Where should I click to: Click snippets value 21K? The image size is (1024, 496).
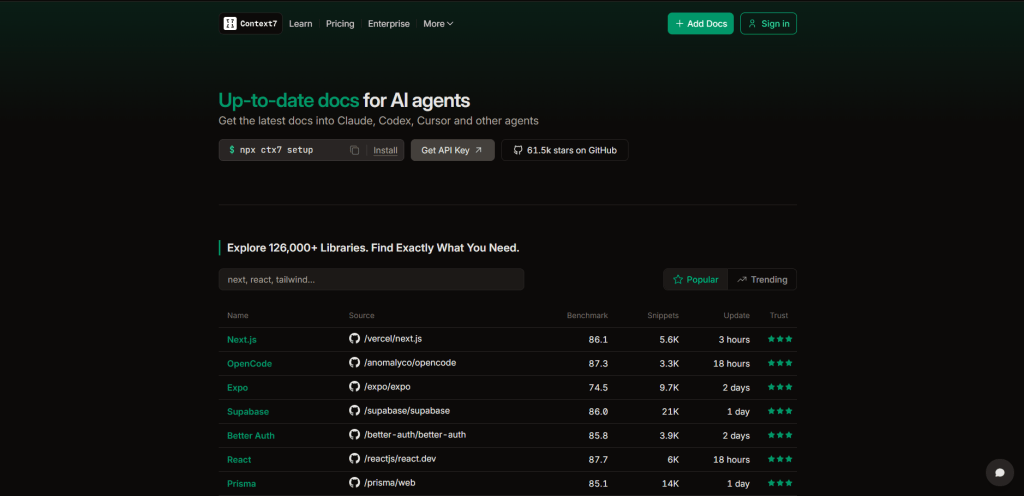(x=670, y=412)
